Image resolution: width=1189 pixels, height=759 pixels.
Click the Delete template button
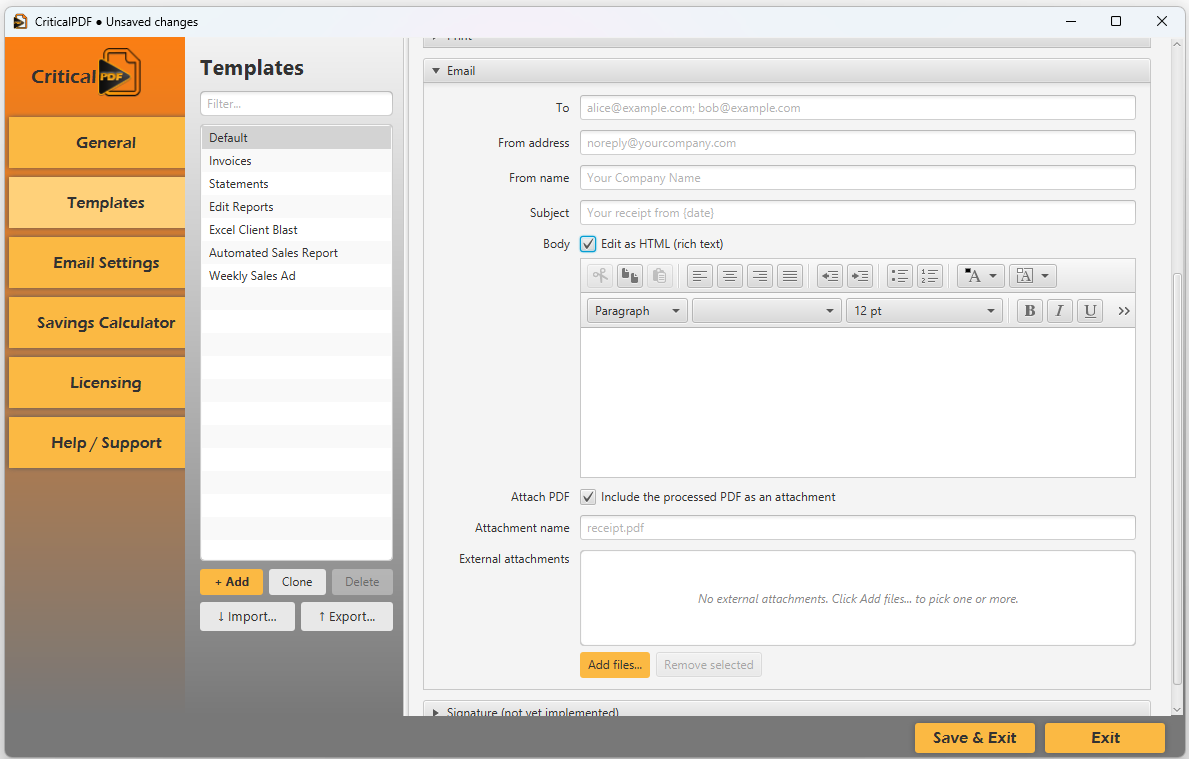[x=362, y=582]
